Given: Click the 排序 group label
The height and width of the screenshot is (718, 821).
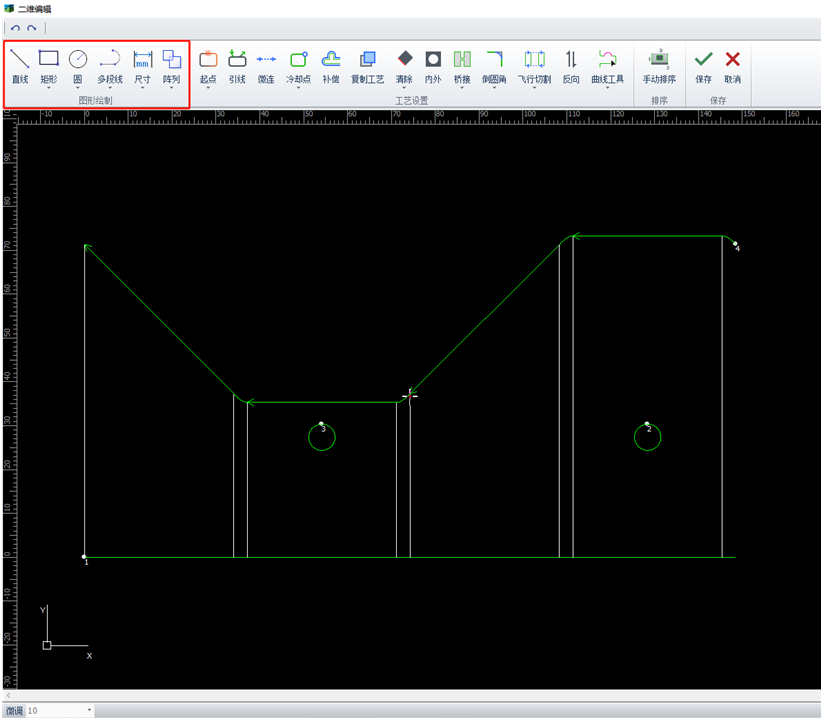Looking at the screenshot, I should pos(659,100).
